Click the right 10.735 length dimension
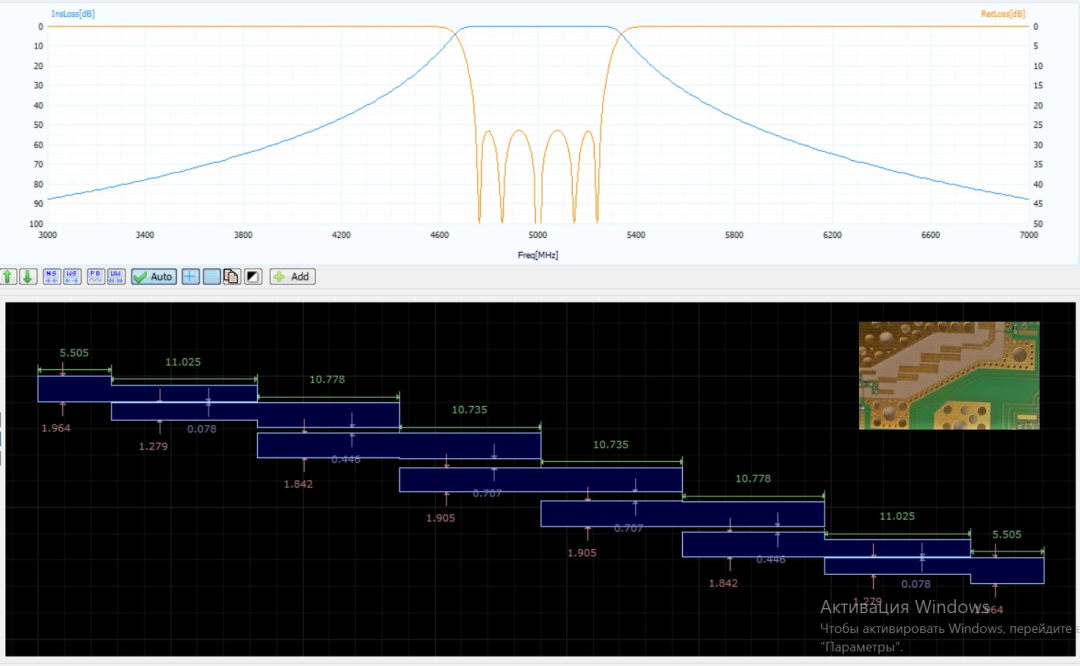The width and height of the screenshot is (1080, 666). tap(611, 445)
